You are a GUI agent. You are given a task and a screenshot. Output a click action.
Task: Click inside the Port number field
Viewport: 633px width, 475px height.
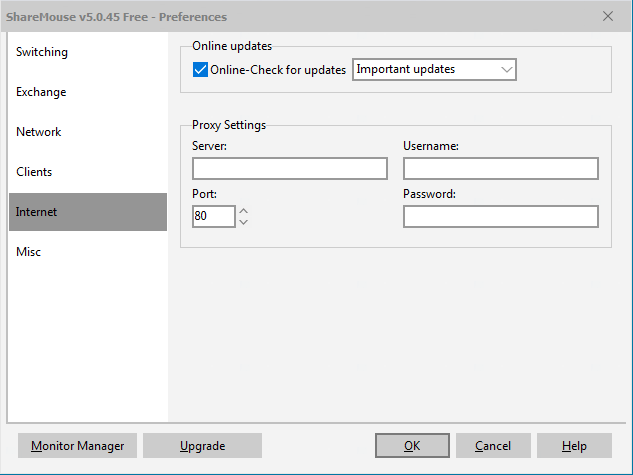click(213, 216)
